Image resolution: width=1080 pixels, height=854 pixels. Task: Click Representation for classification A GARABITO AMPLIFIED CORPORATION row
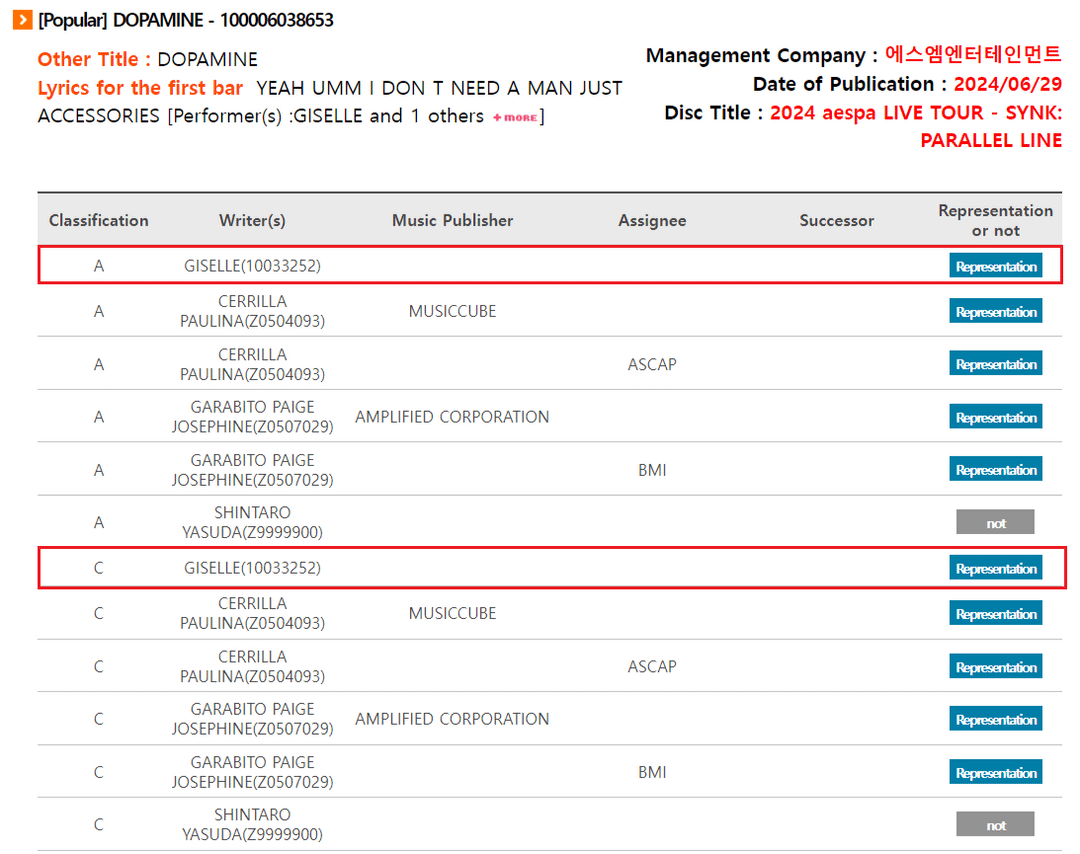[x=995, y=417]
